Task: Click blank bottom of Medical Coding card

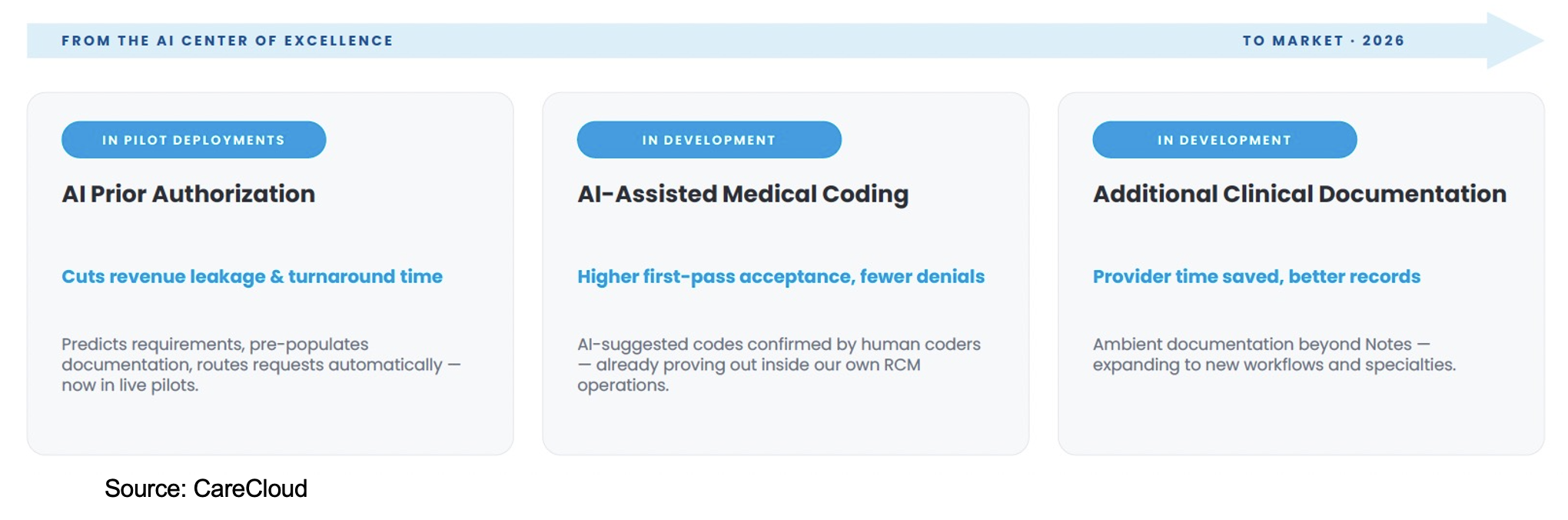Action: (x=786, y=425)
